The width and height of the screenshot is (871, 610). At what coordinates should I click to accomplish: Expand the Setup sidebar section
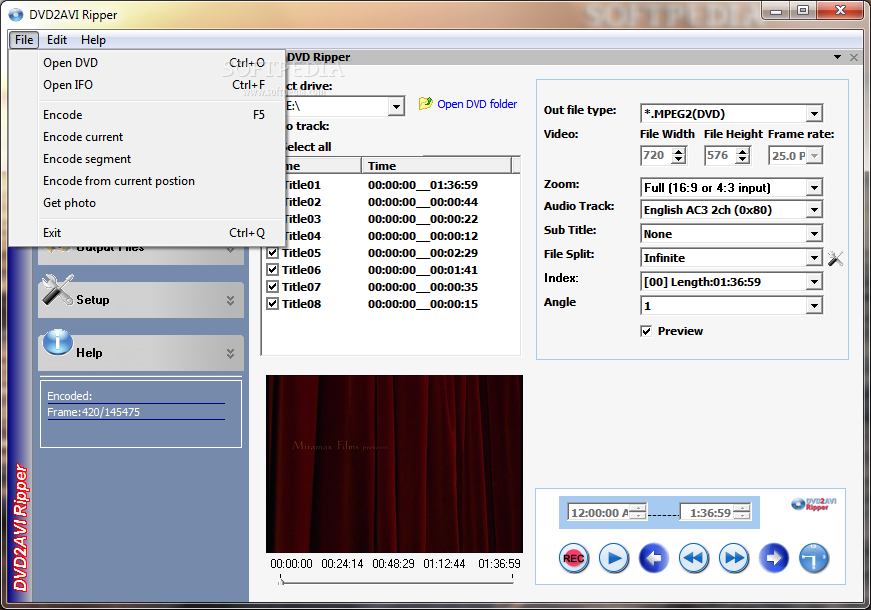(231, 301)
